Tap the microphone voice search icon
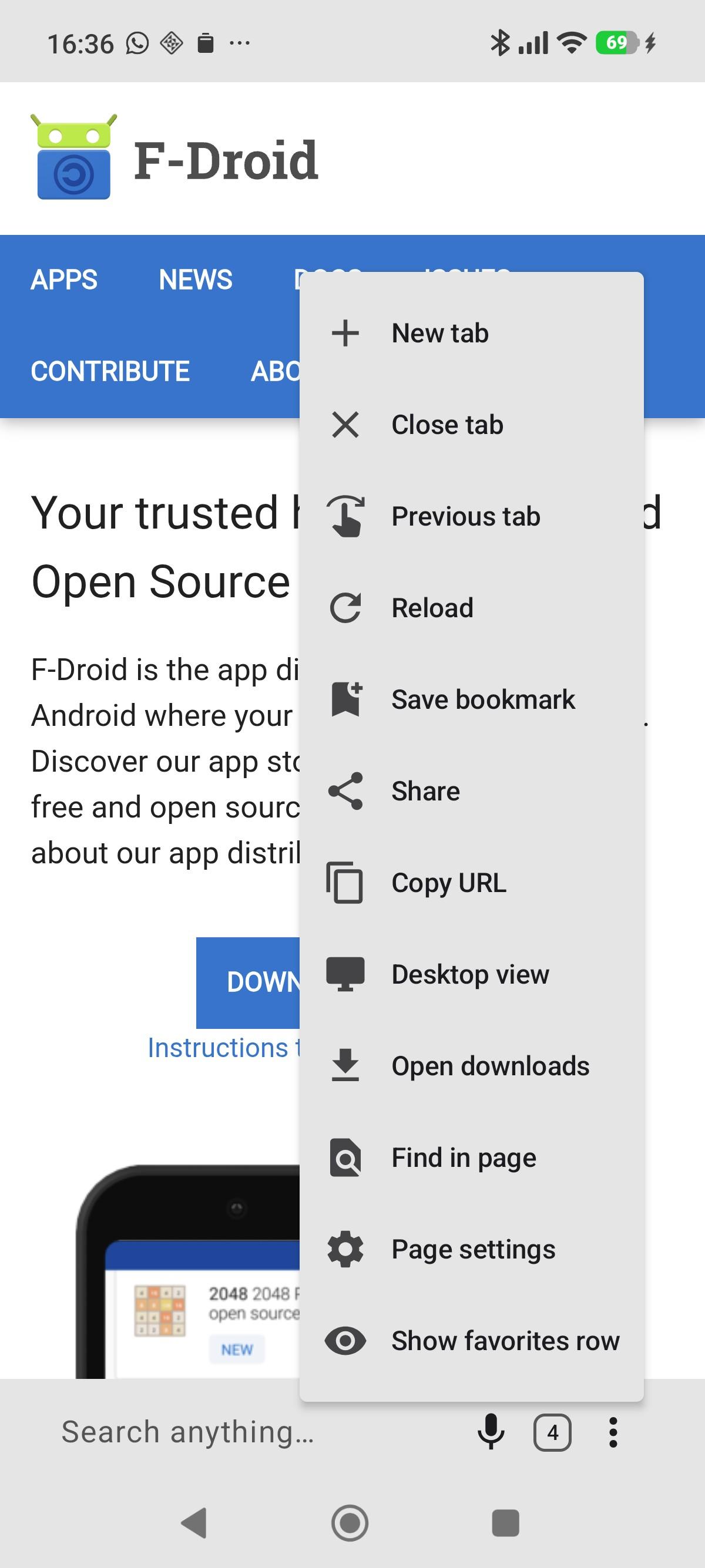This screenshot has width=705, height=1568. click(x=491, y=1432)
